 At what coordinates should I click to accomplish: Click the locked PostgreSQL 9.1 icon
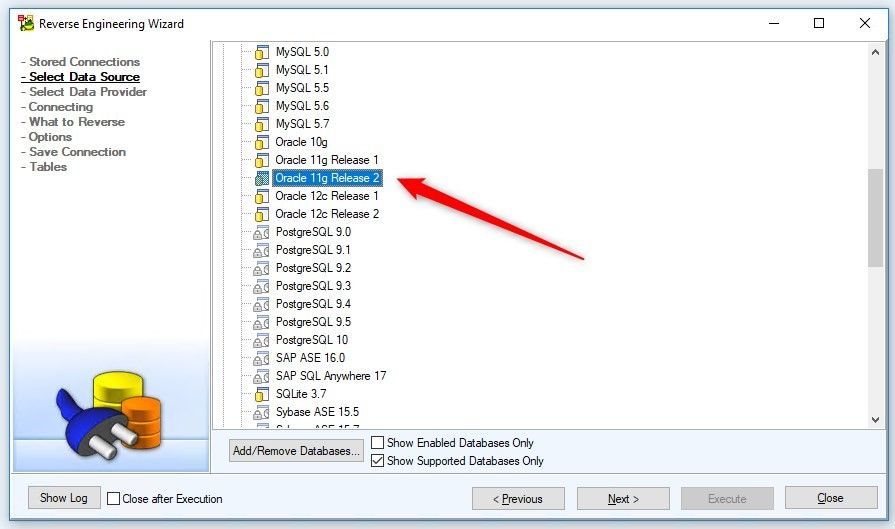tap(261, 251)
